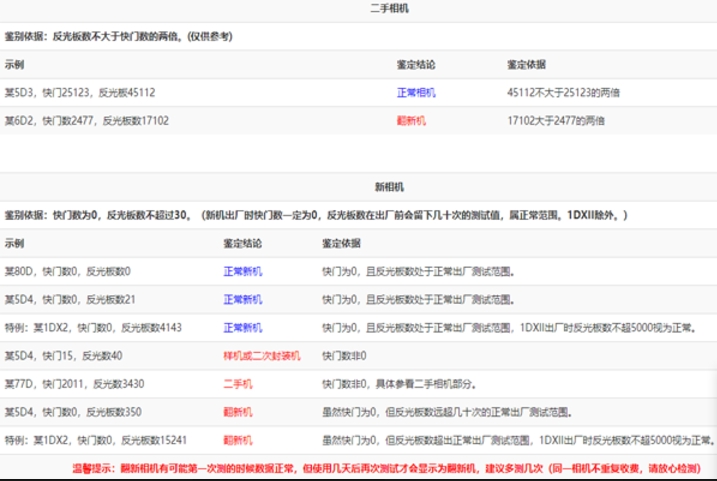This screenshot has height=481, width=717.
Task: Click the "翻新机" result for 反光板数350 row
Action: click(237, 411)
